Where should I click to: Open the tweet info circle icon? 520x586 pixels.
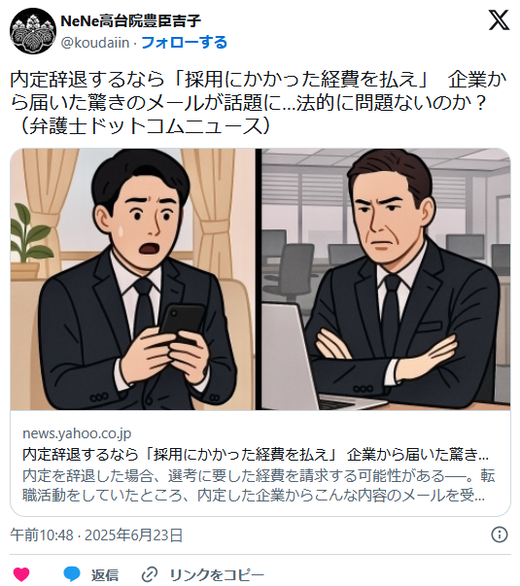tap(499, 535)
